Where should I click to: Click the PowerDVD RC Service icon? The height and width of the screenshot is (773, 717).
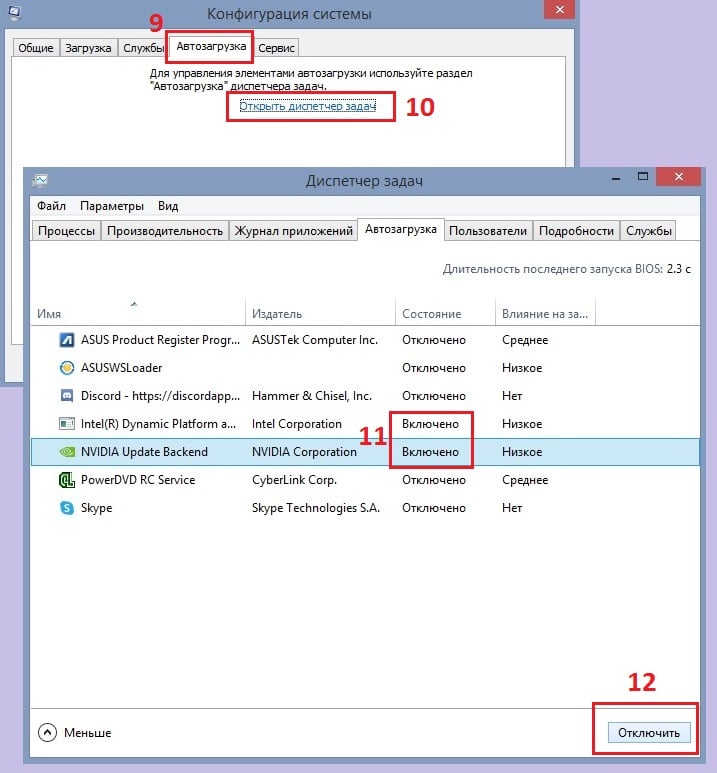[67, 480]
